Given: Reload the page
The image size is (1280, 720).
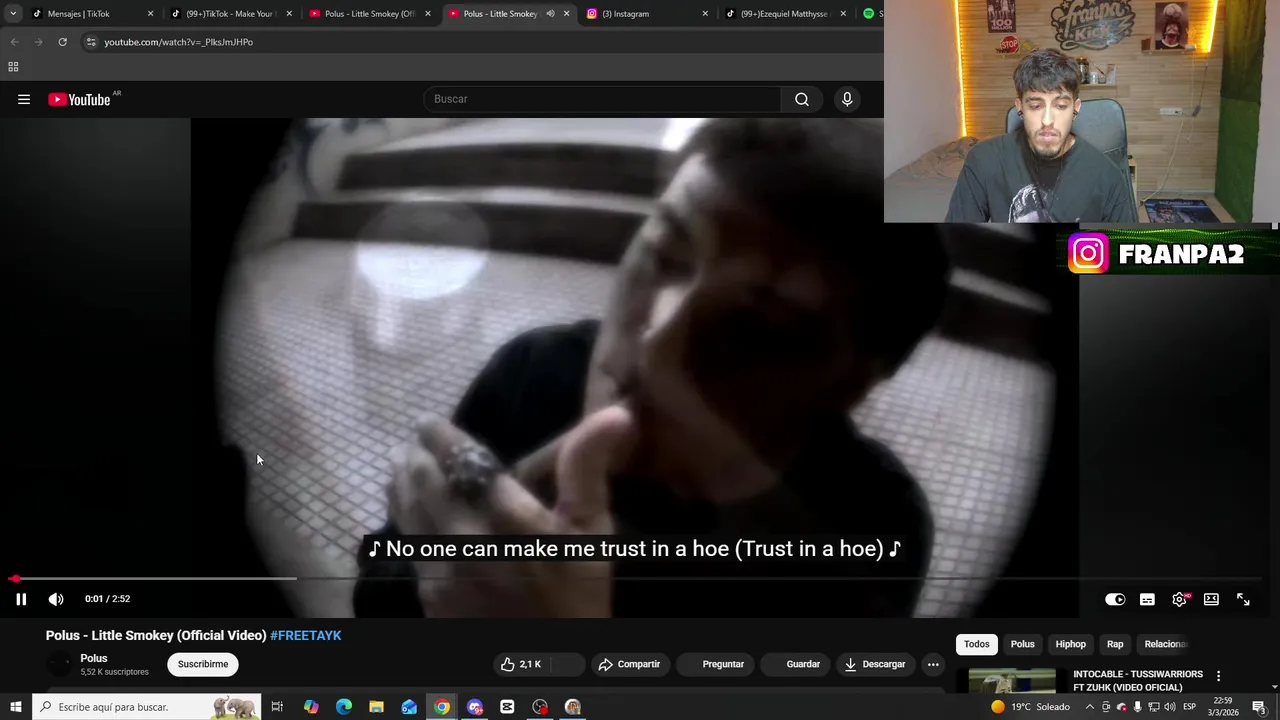Looking at the screenshot, I should (62, 42).
